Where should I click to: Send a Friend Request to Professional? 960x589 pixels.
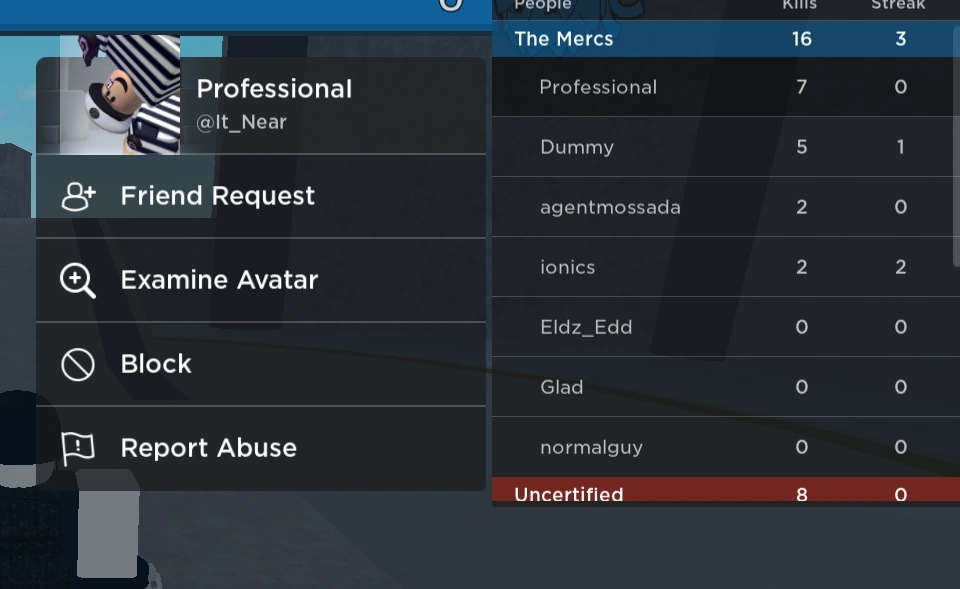click(218, 196)
